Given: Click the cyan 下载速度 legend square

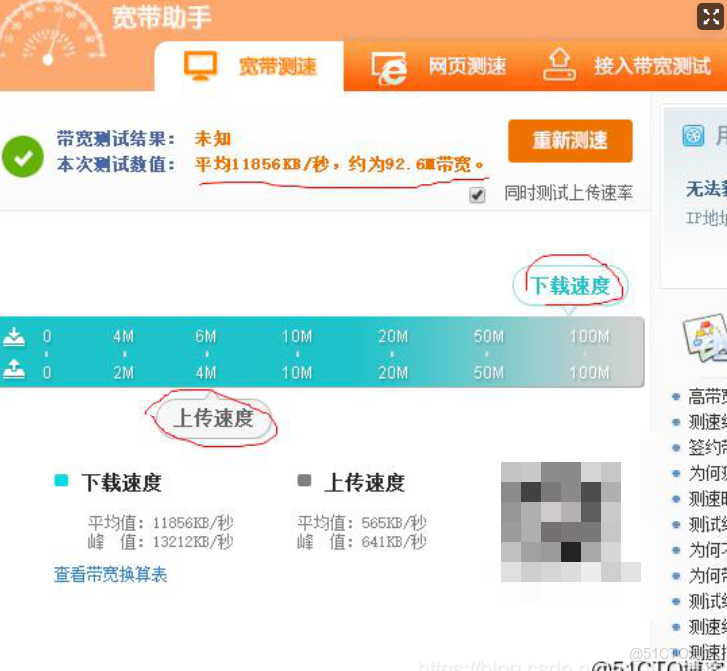Looking at the screenshot, I should [61, 480].
